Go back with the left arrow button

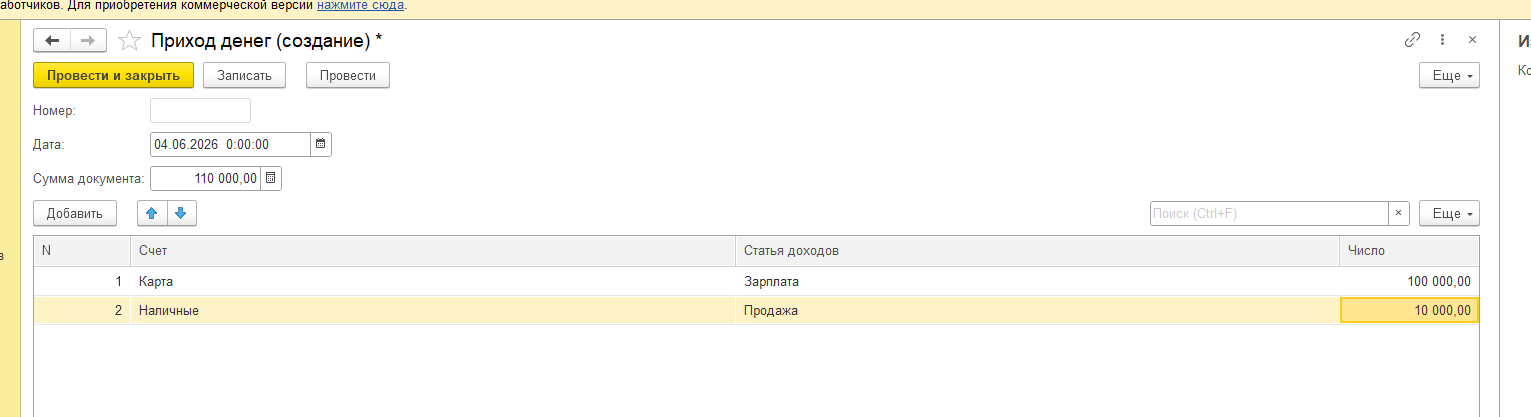(x=52, y=40)
